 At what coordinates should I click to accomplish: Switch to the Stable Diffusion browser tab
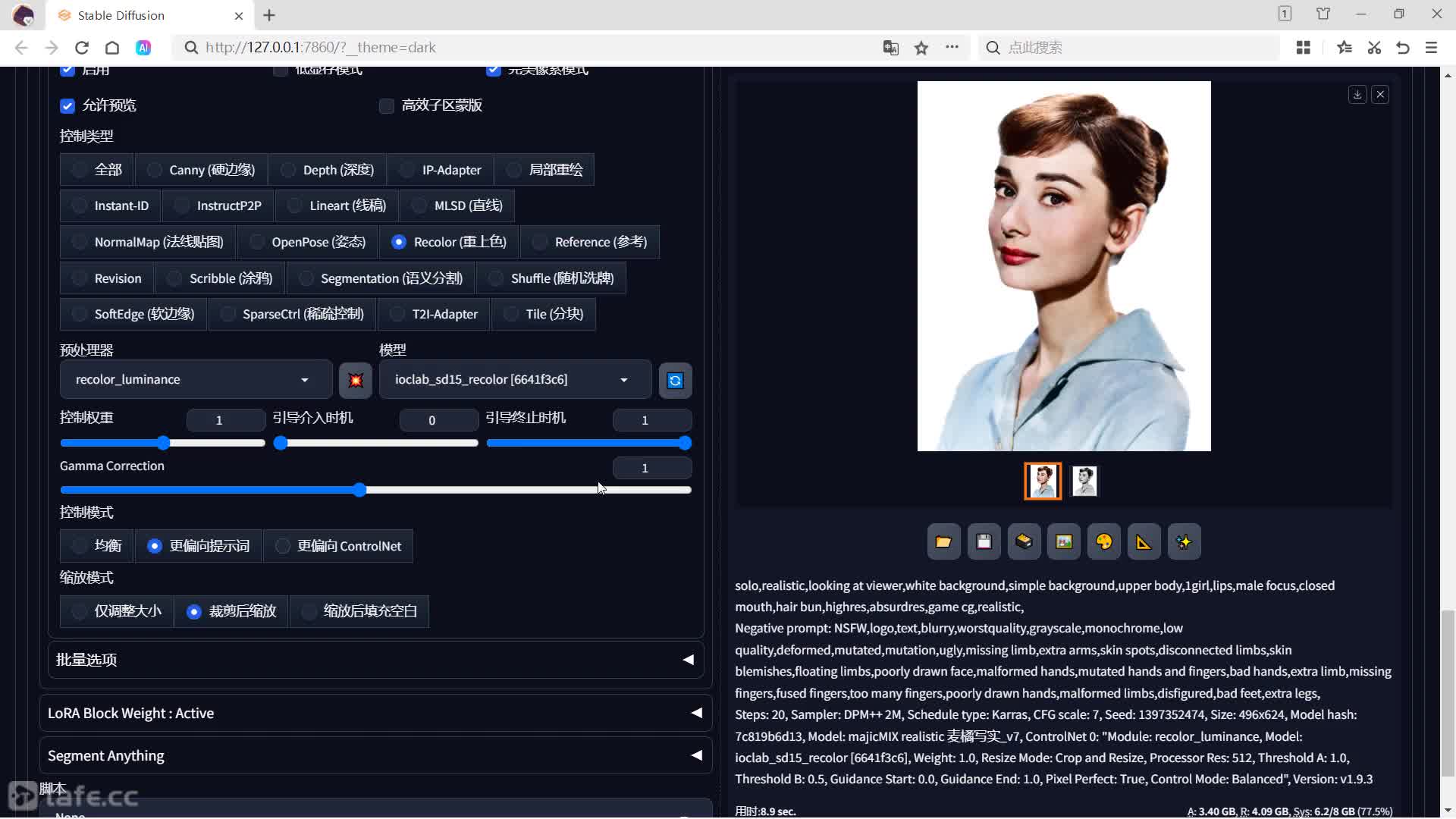(150, 15)
